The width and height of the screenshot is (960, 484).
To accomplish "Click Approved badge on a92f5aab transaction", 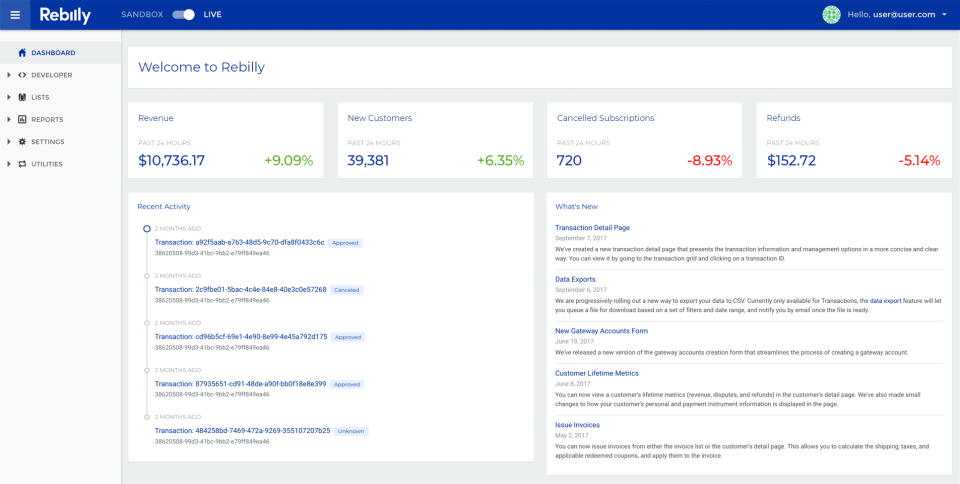I will pos(345,243).
